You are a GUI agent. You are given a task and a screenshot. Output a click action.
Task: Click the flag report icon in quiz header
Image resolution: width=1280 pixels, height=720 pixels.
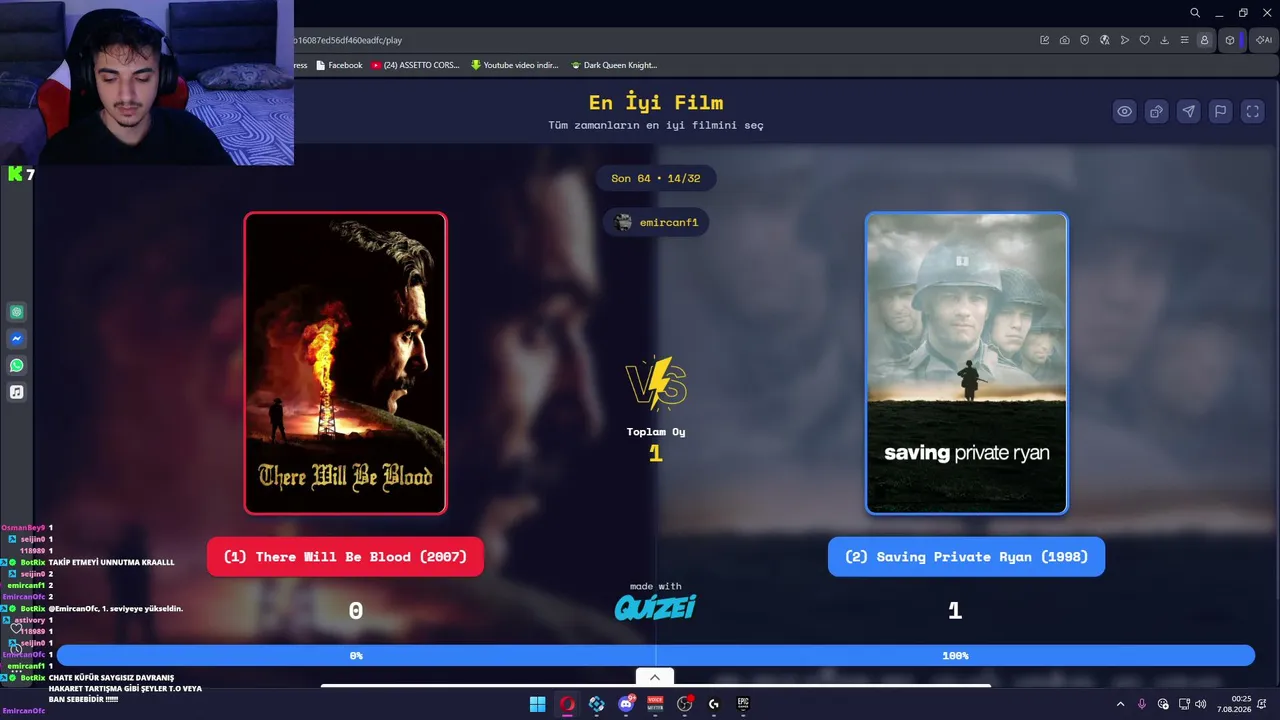1220,111
